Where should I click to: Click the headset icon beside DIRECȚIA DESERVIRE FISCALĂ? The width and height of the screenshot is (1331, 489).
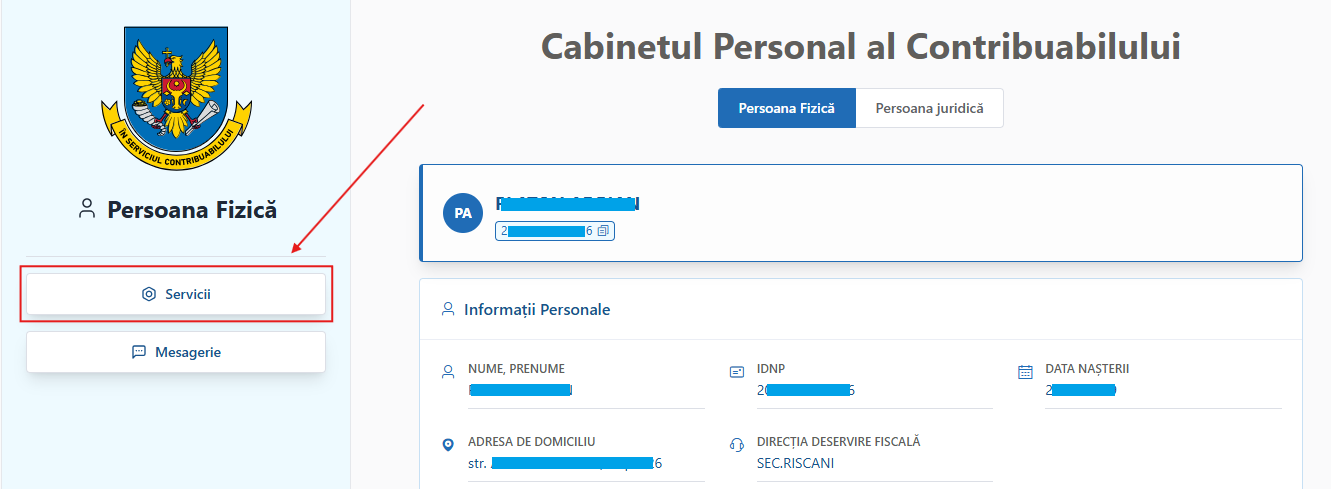[737, 444]
